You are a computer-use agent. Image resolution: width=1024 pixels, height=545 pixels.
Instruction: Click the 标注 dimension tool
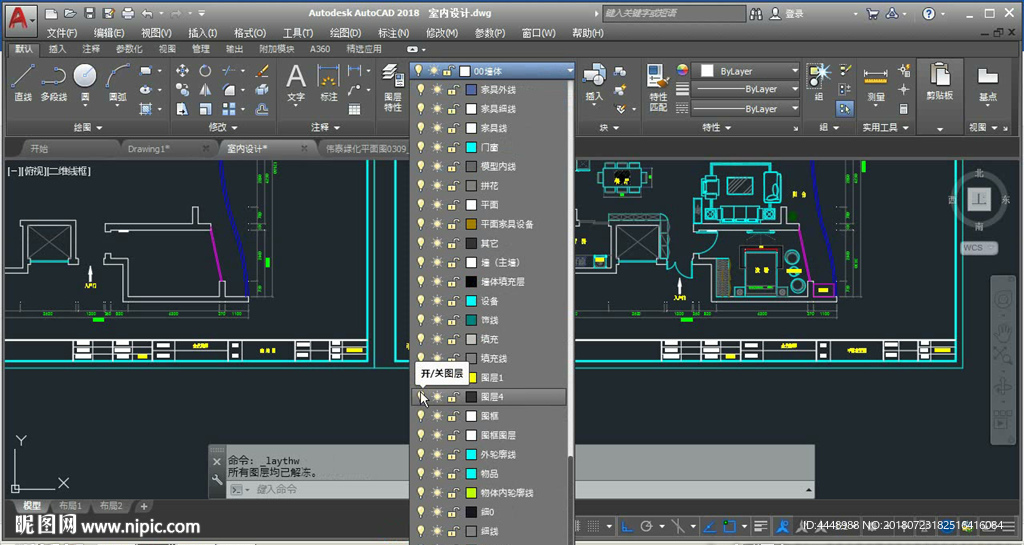[x=328, y=83]
